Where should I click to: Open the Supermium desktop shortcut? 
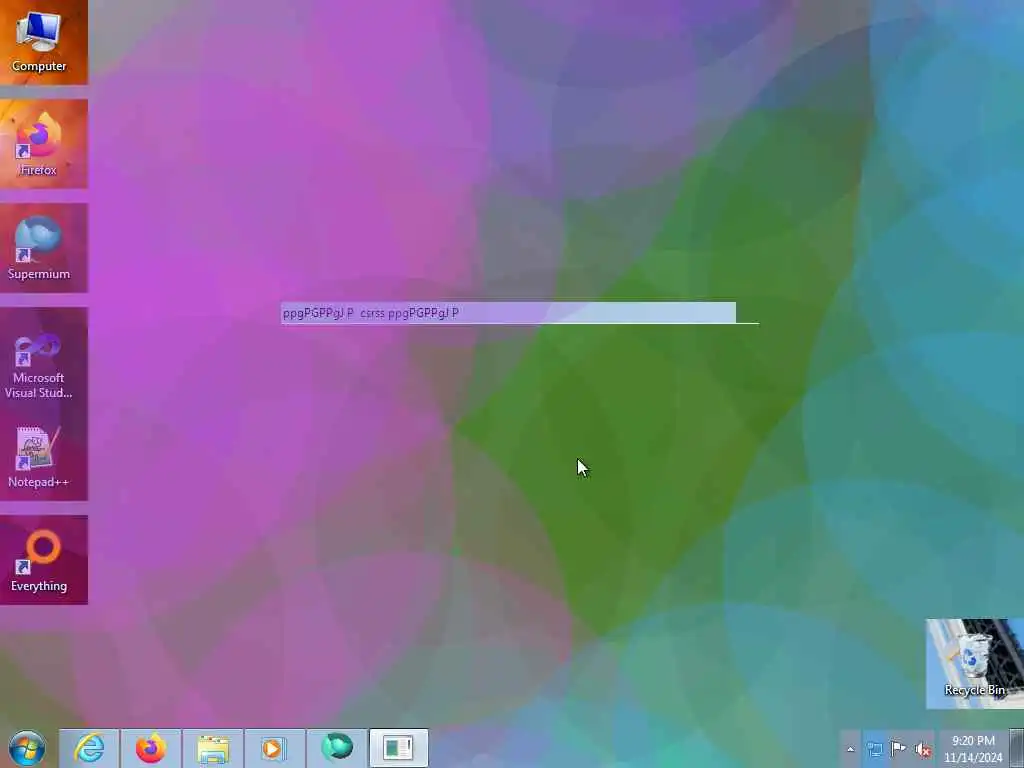pyautogui.click(x=39, y=248)
